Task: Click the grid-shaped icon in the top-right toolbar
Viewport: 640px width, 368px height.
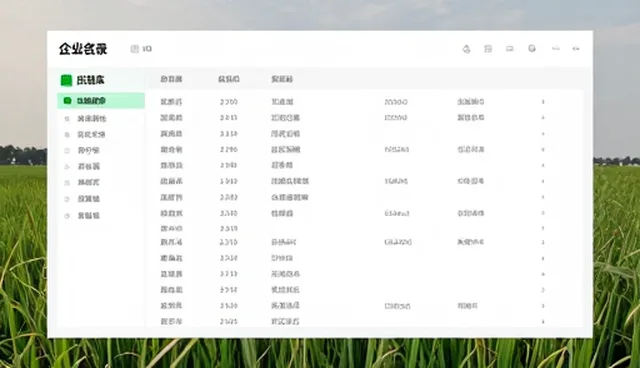Action: pos(488,49)
